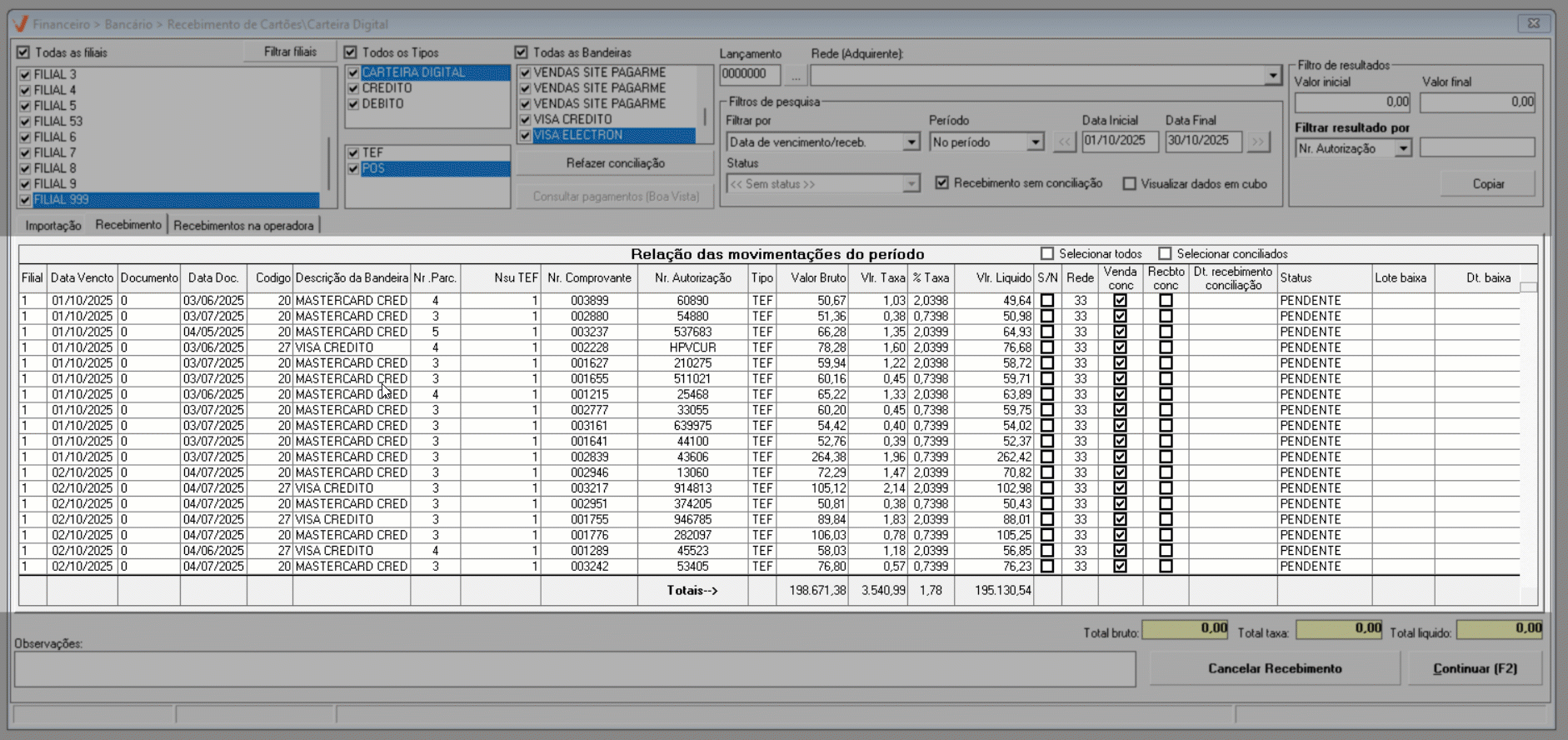Click the previous period double-arrow button
1568x740 pixels.
pos(1064,142)
